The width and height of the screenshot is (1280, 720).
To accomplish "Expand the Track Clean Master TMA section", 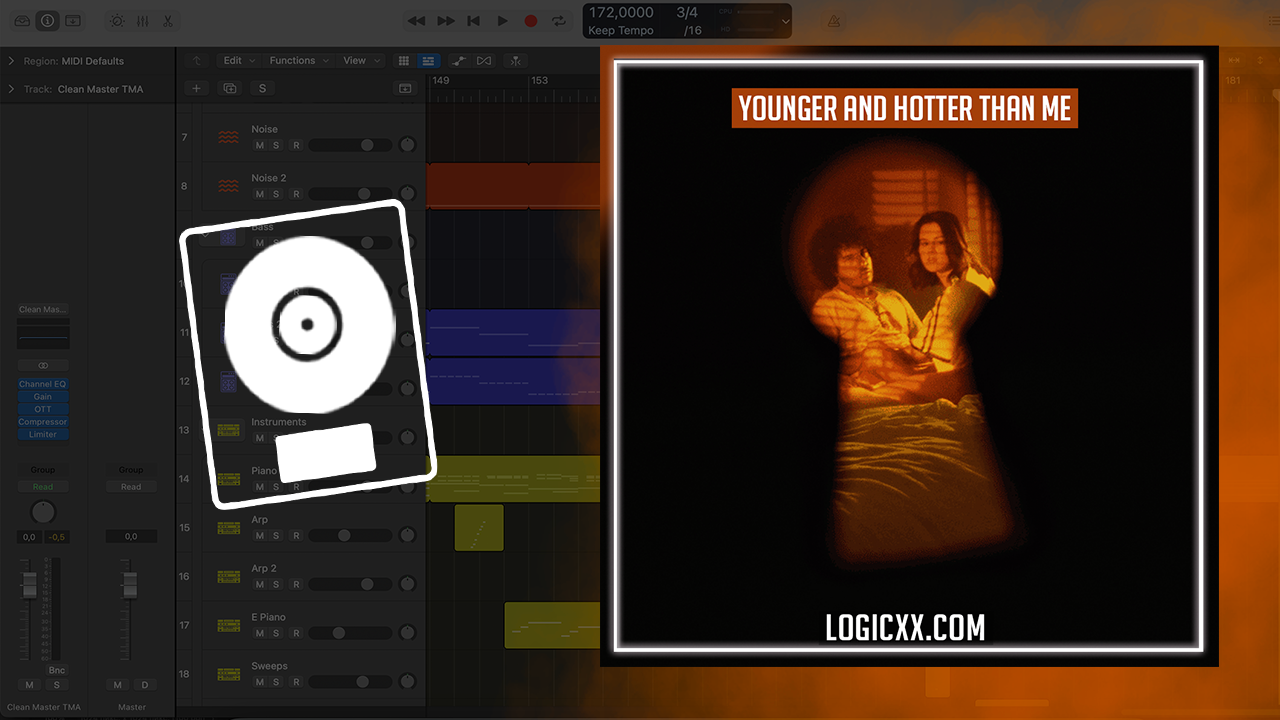I will point(12,89).
